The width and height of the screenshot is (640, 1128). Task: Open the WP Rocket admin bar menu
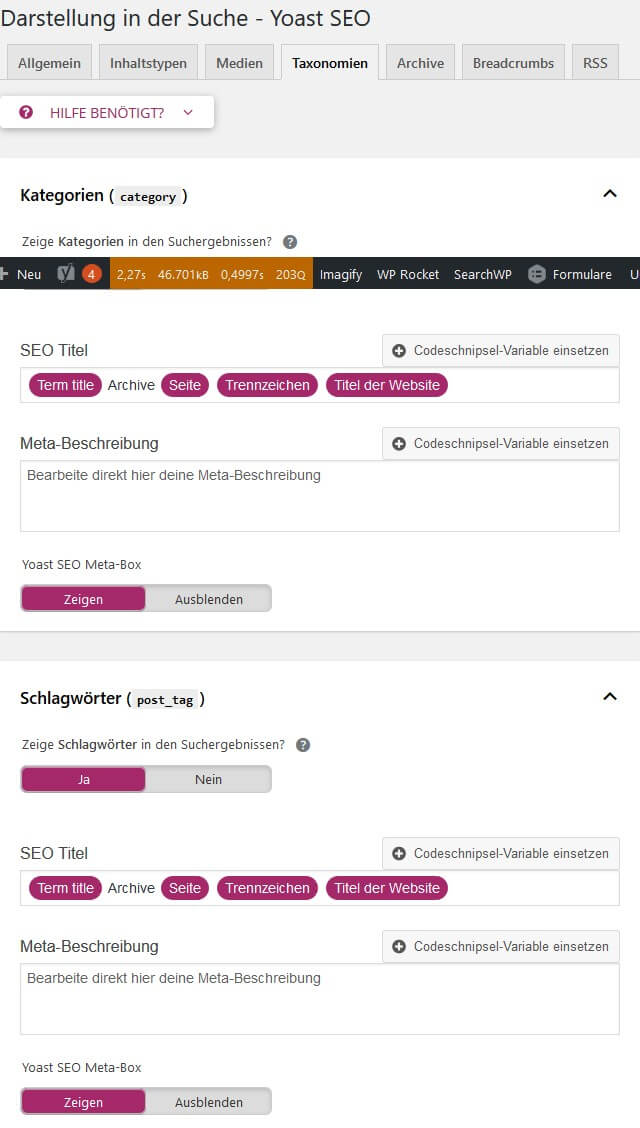click(x=408, y=274)
